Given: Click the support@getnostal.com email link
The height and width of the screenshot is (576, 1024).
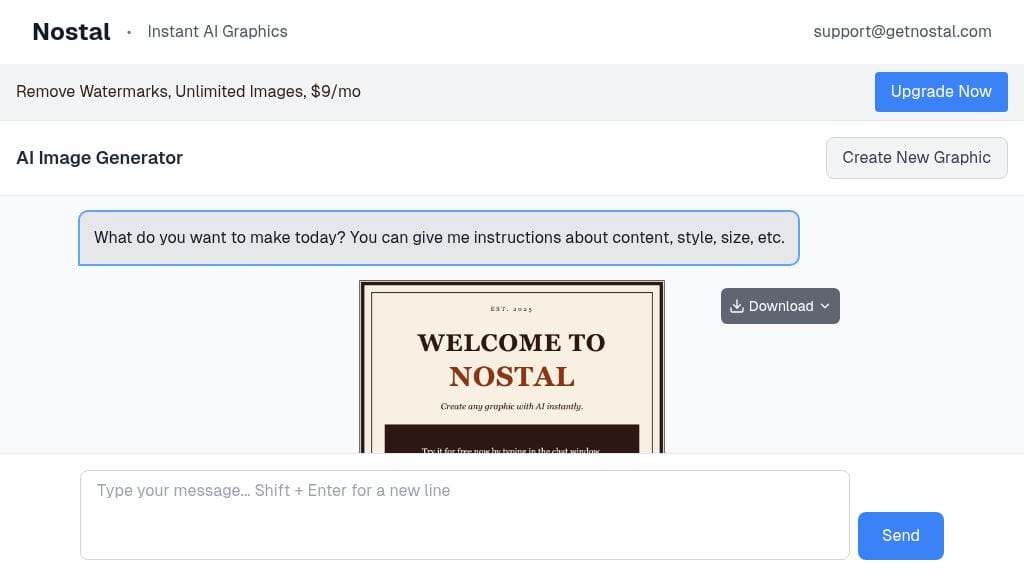Looking at the screenshot, I should coord(900,31).
